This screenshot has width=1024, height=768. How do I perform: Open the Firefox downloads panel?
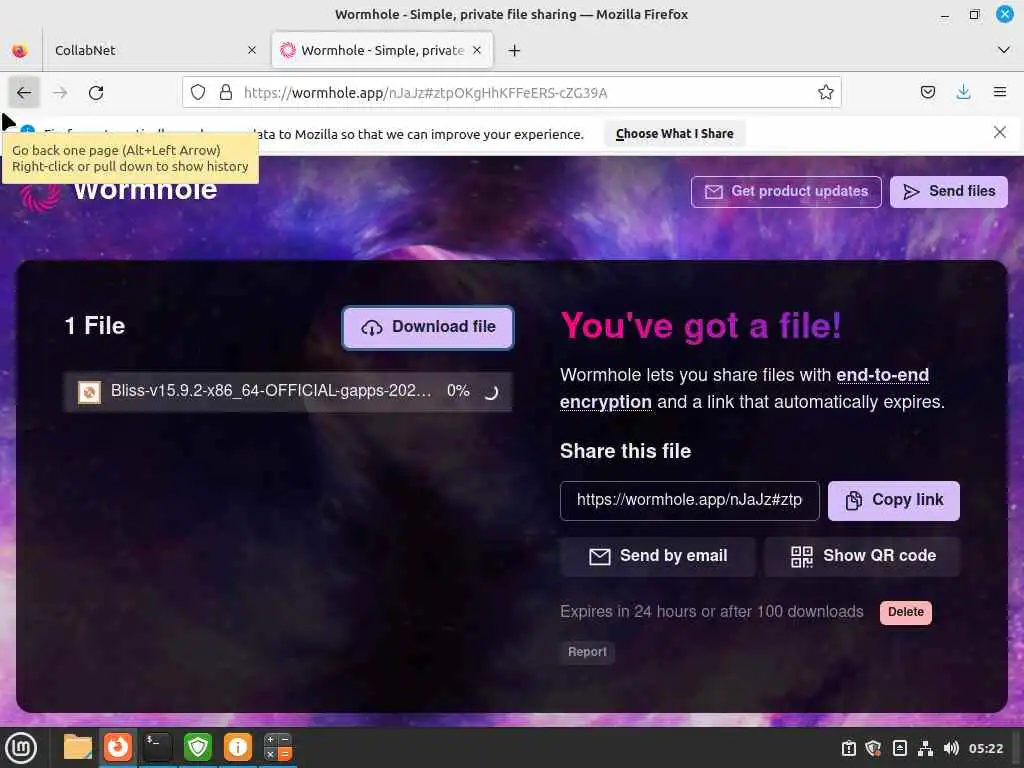coord(963,92)
